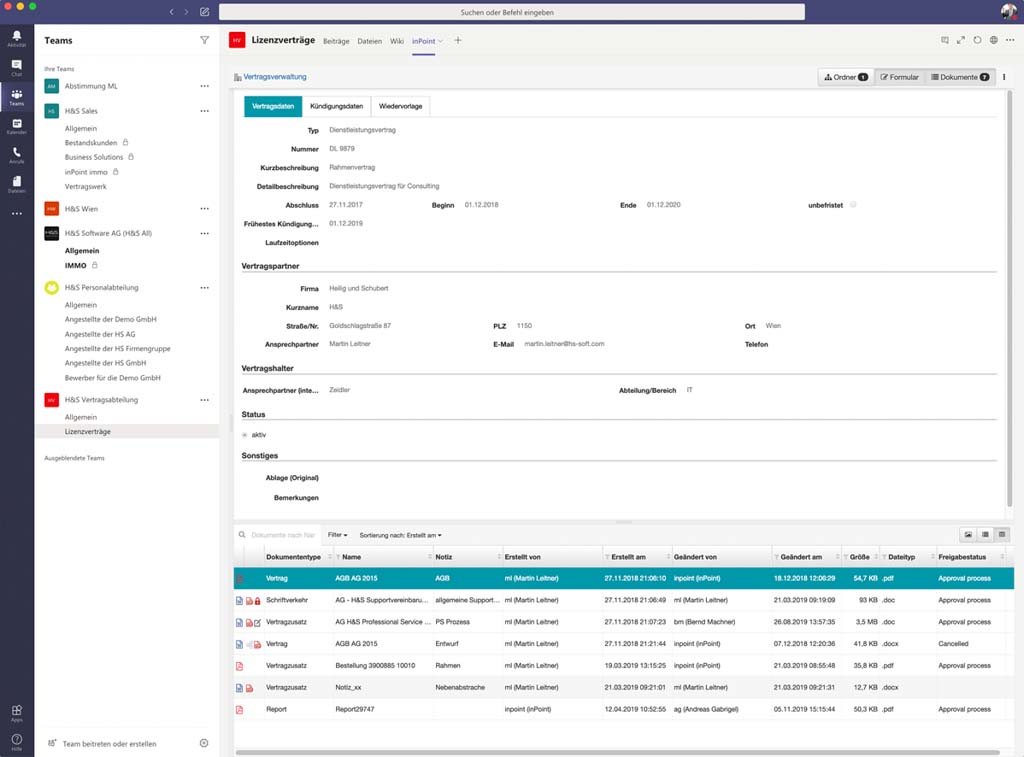Image resolution: width=1024 pixels, height=757 pixels.
Task: Select the Vertragsdaten tab
Action: (x=273, y=106)
